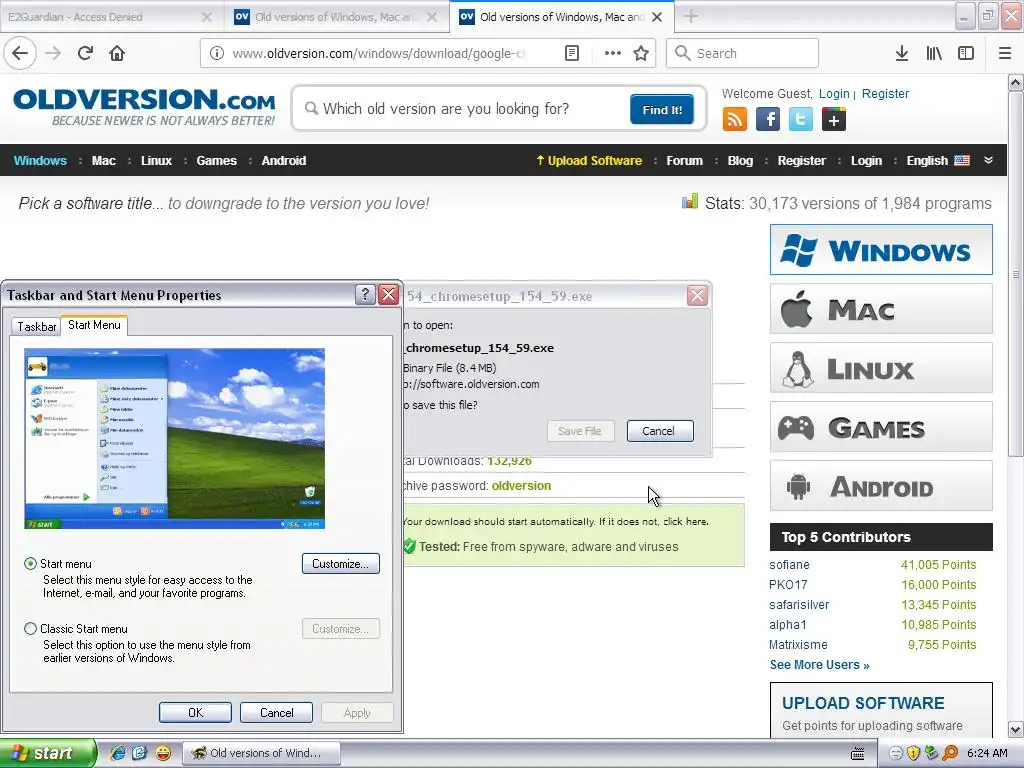Click the smiley face quick launch icon
Image resolution: width=1024 pixels, height=768 pixels.
coord(163,753)
